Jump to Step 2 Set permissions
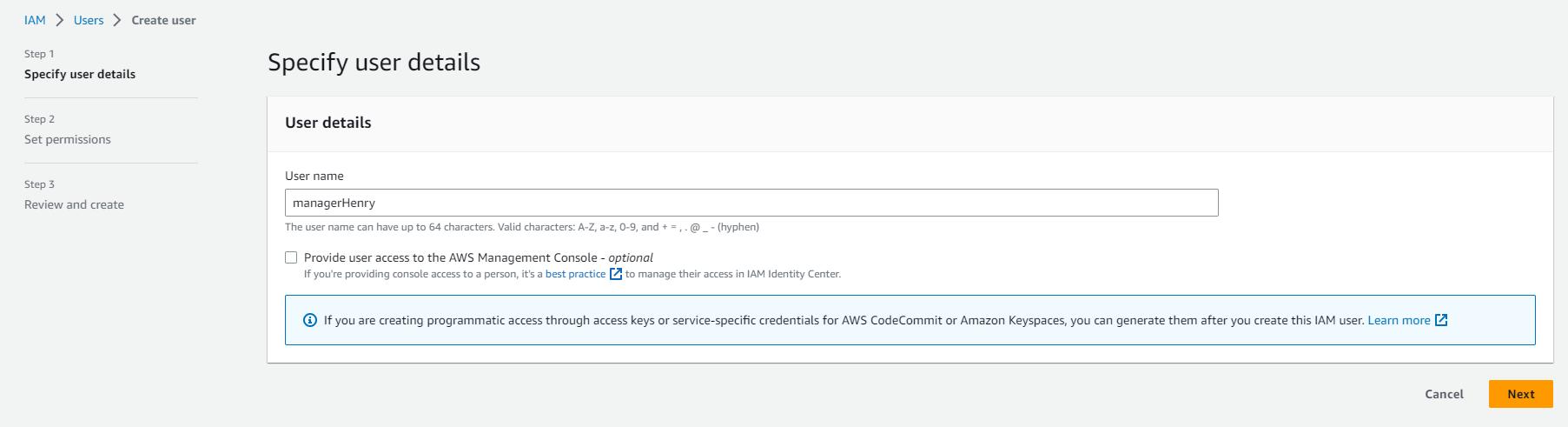Image resolution: width=1568 pixels, height=427 pixels. pyautogui.click(x=68, y=139)
